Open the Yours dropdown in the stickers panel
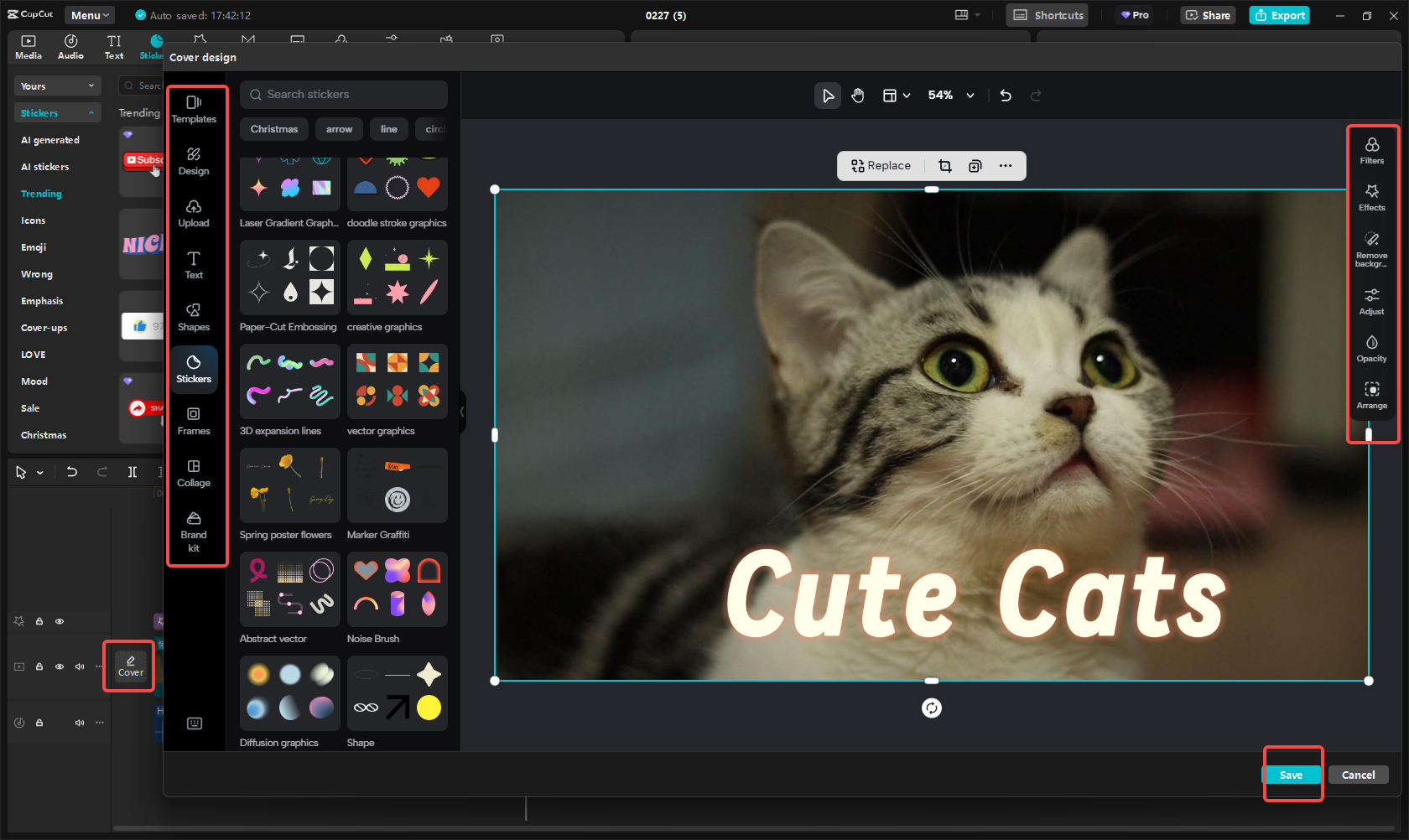This screenshot has height=840, width=1409. [57, 86]
